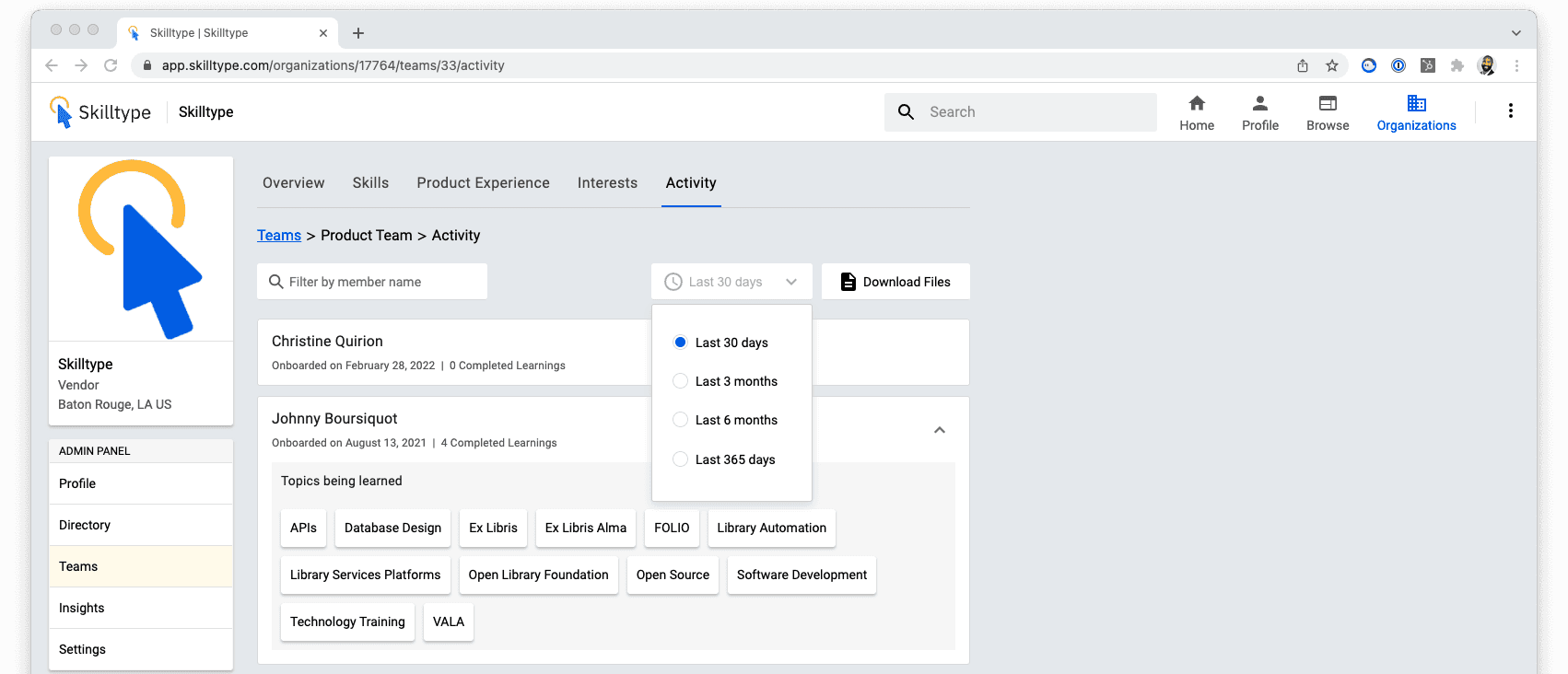
Task: Click the Home icon in top navigation
Action: click(1197, 103)
